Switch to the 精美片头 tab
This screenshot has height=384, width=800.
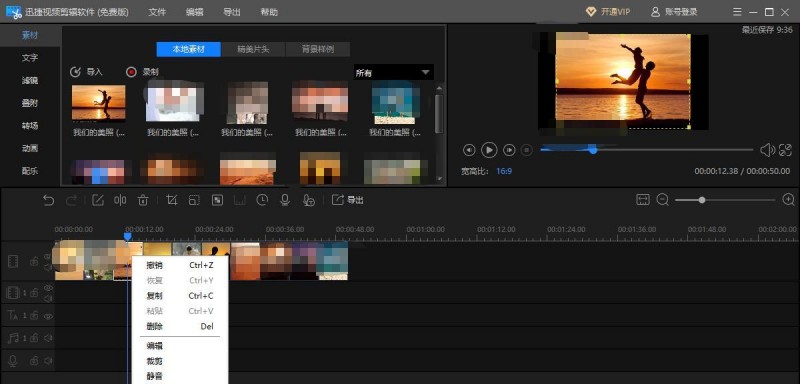pyautogui.click(x=253, y=49)
